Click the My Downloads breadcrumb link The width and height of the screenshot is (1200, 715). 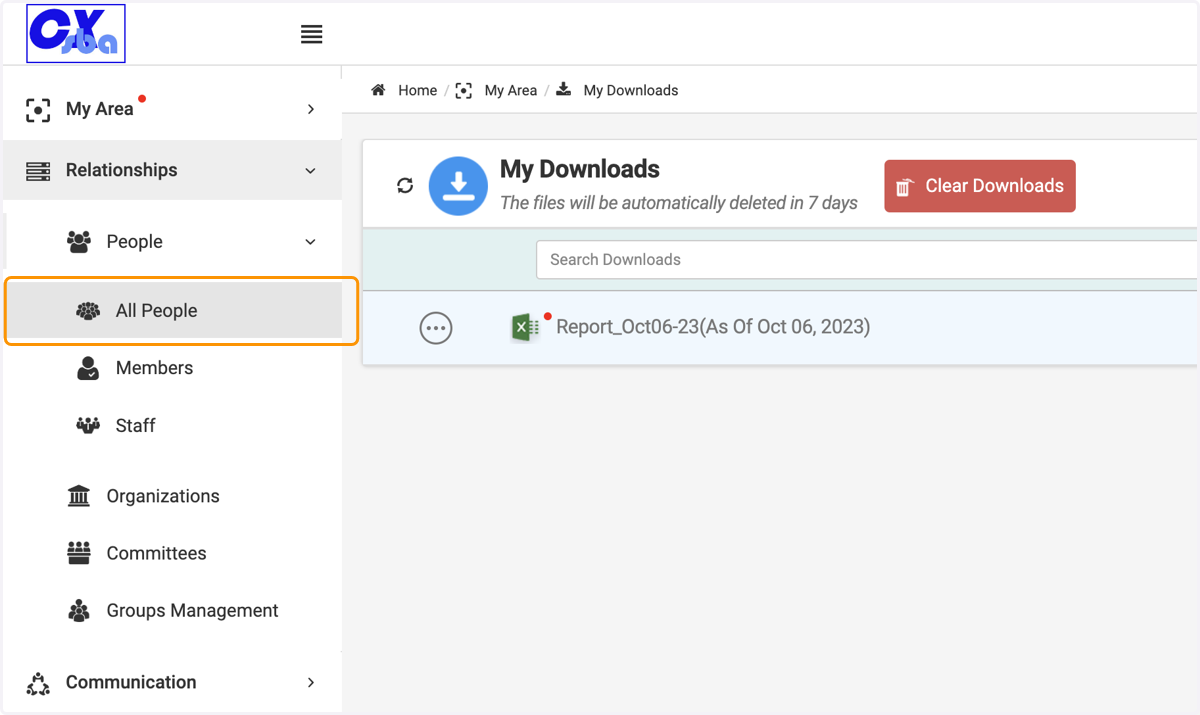[x=631, y=90]
